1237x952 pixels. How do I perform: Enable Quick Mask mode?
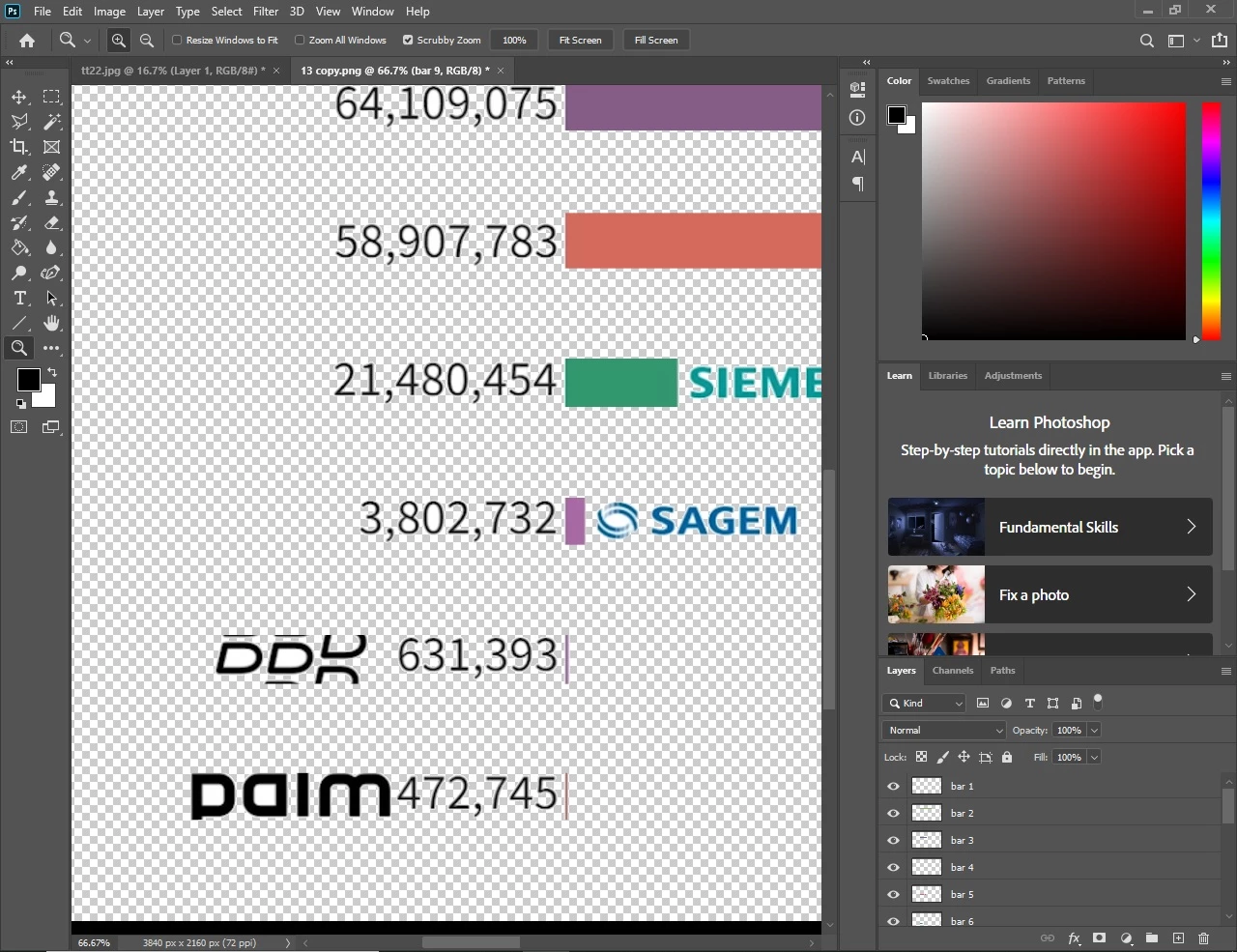19,426
